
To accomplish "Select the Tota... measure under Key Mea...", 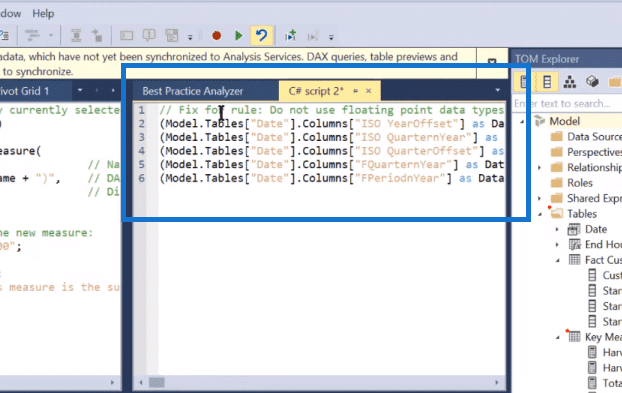I will point(612,383).
